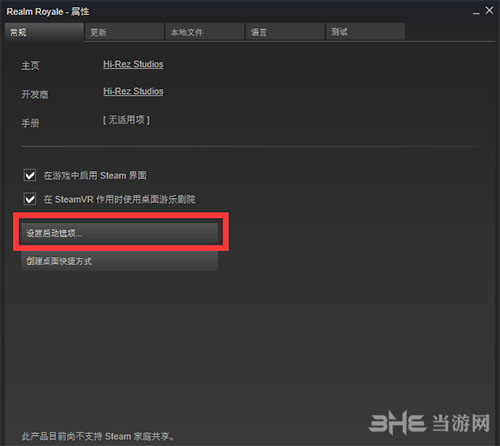Open the Hi-Rez Studios developer link beside 开发商
The image size is (500, 446).
point(133,91)
